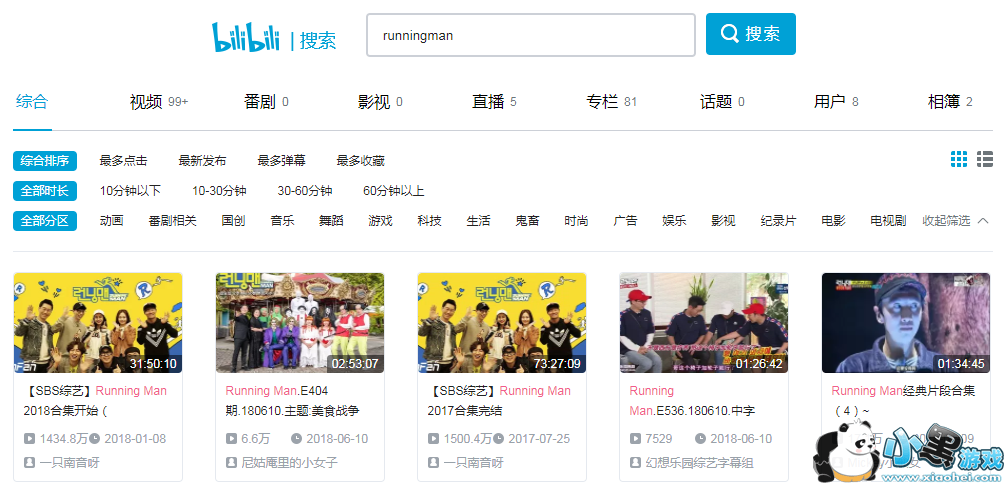The height and width of the screenshot is (486, 1005).
Task: Open the 视频 99+ tab
Action: pyautogui.click(x=159, y=101)
